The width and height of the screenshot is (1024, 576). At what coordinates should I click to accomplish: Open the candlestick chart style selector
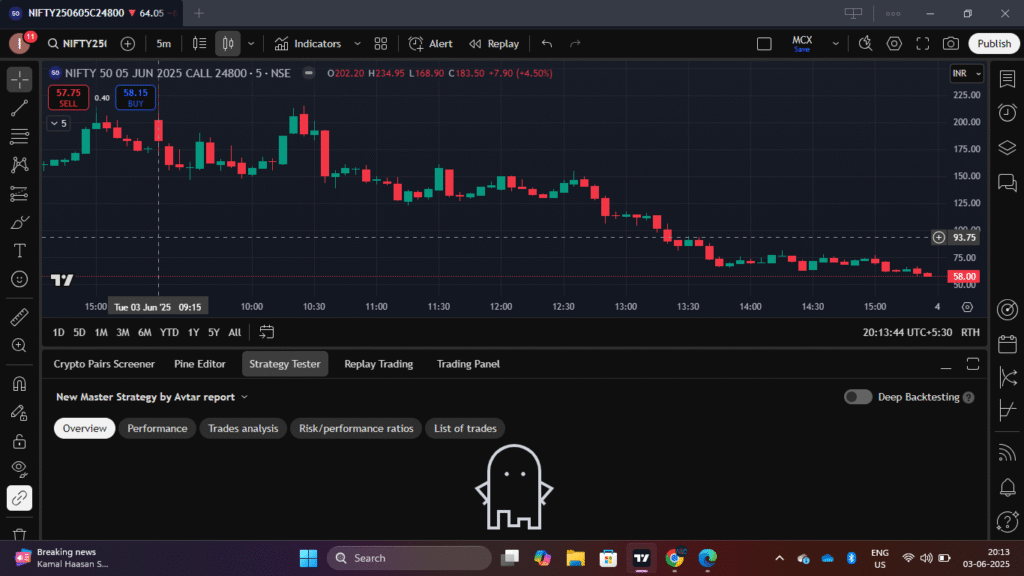[x=228, y=44]
